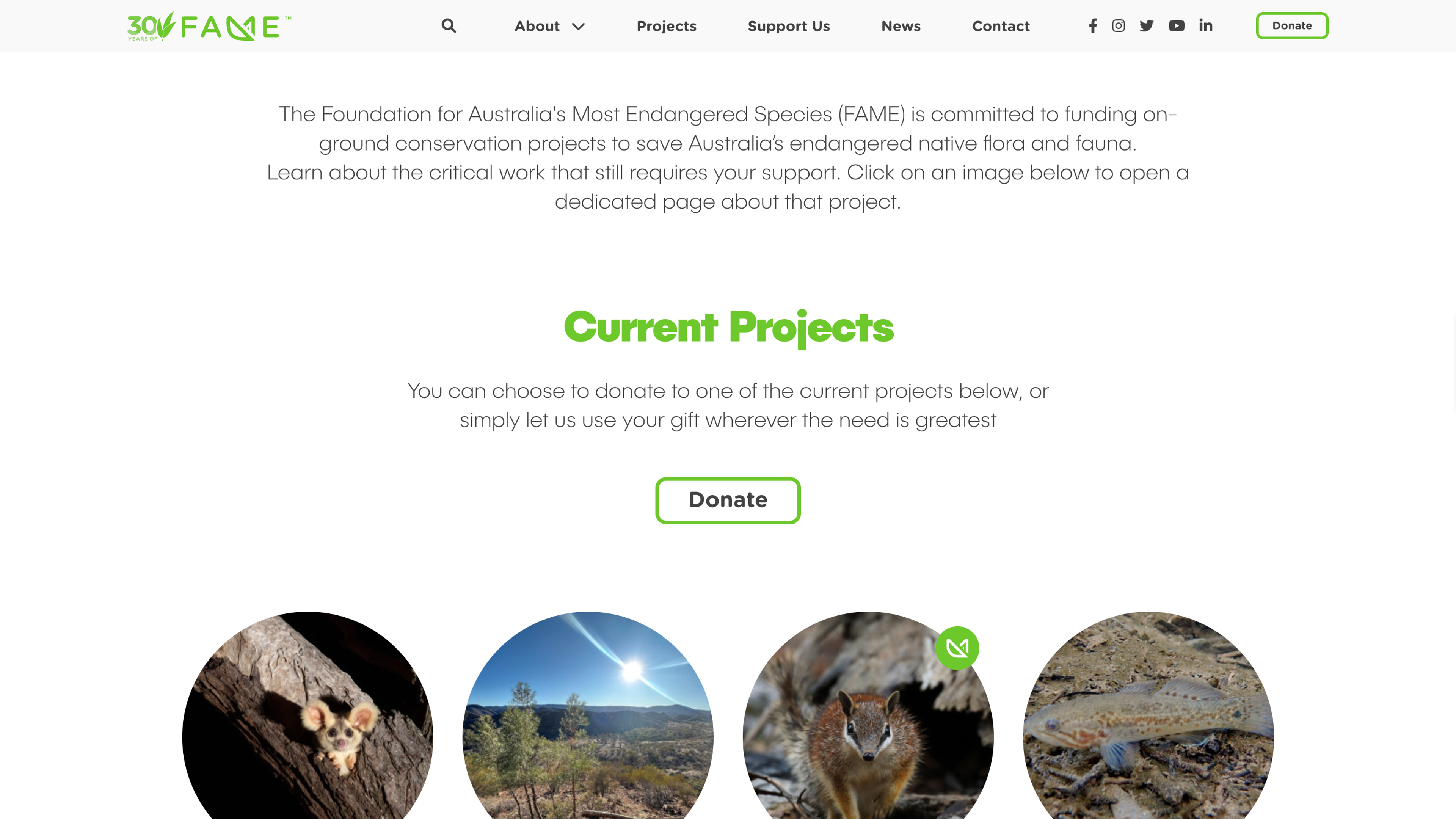This screenshot has width=1456, height=819.
Task: Open the Support Us menu item
Action: pos(789,27)
